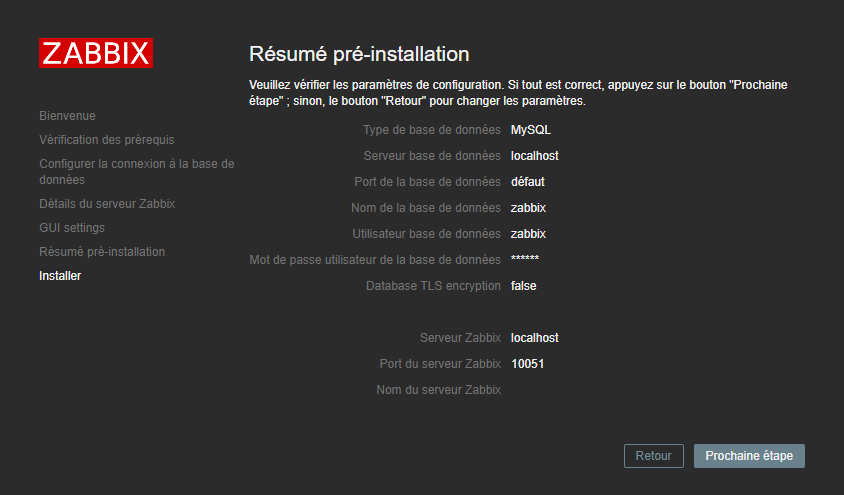Image resolution: width=844 pixels, height=495 pixels.
Task: Go to Vérification des prérequis step
Action: tap(106, 140)
